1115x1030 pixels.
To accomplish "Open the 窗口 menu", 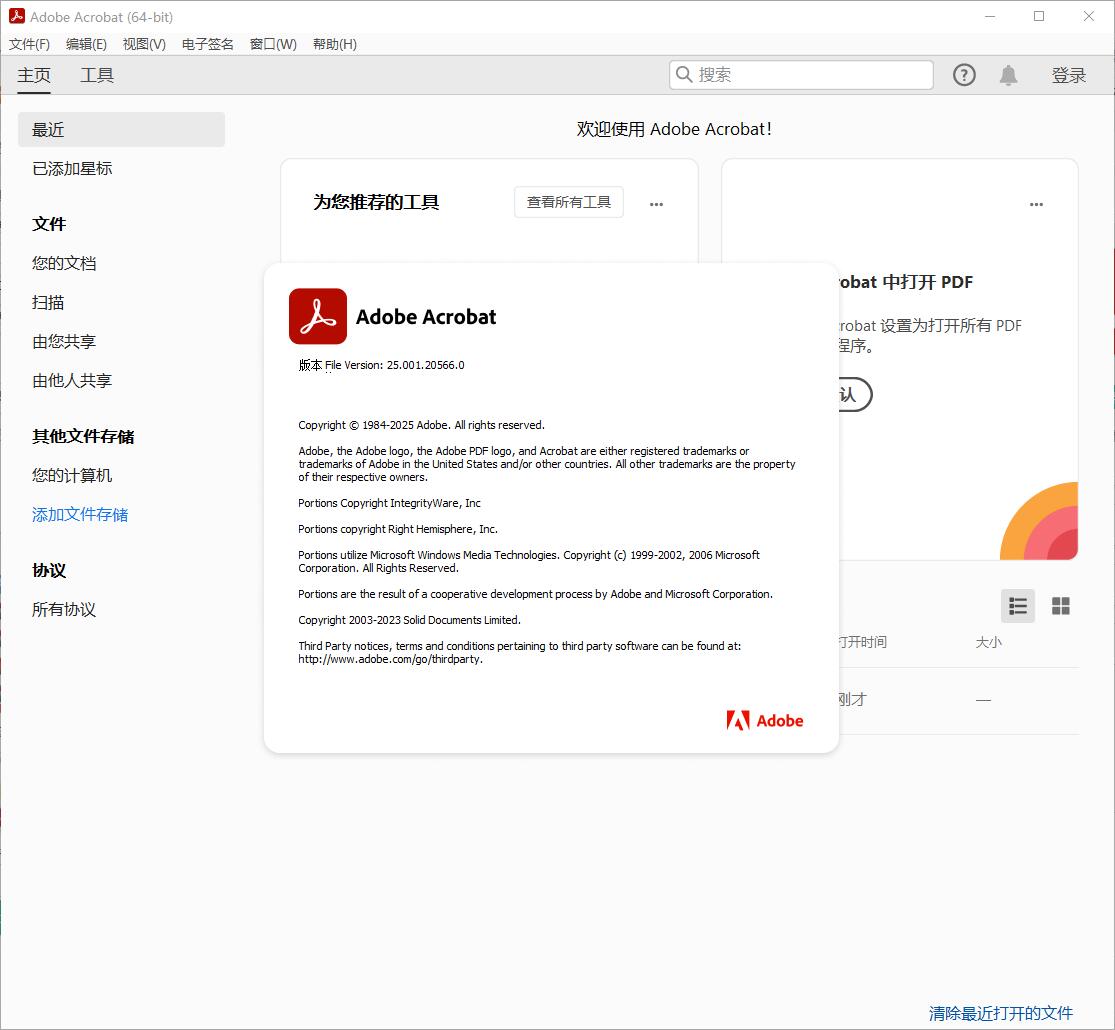I will 272,44.
